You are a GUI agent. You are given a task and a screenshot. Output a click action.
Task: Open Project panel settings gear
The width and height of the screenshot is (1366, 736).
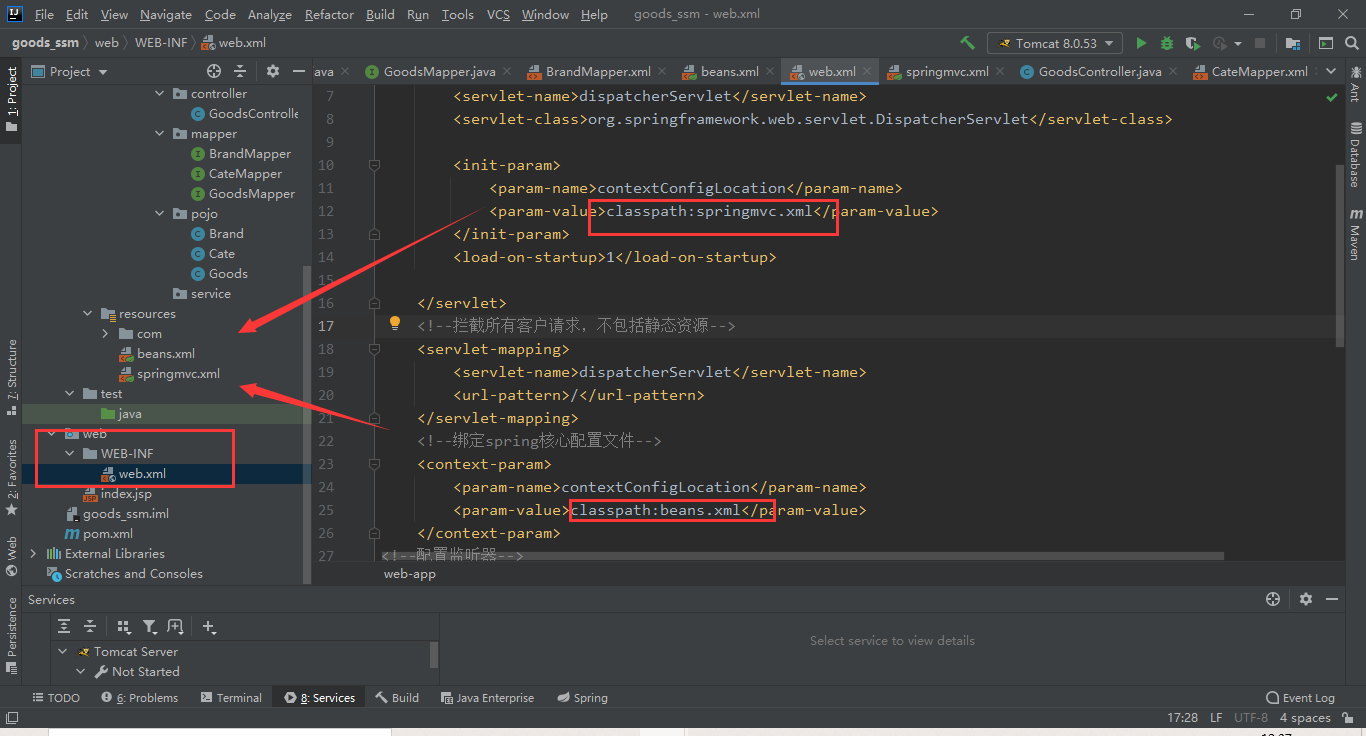pos(273,71)
